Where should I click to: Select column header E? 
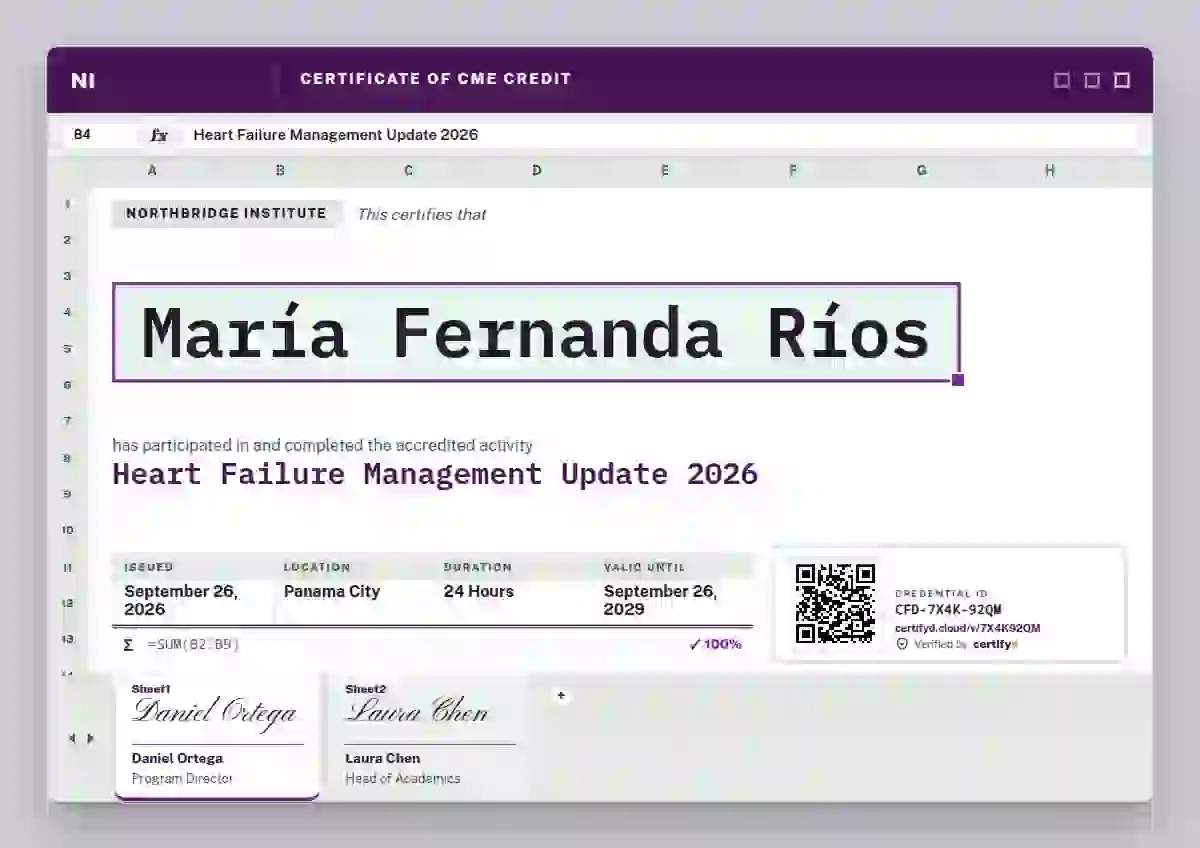click(665, 171)
